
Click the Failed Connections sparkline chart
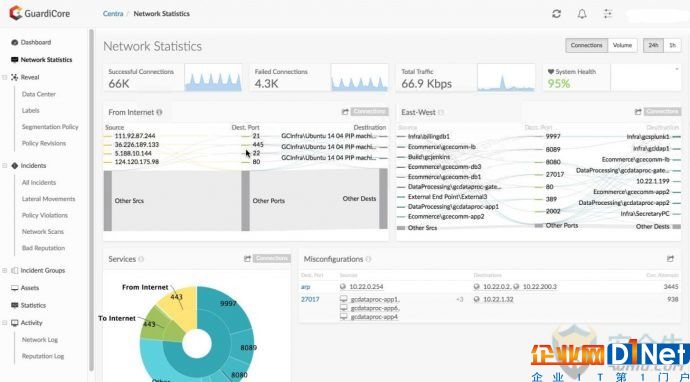[x=359, y=77]
